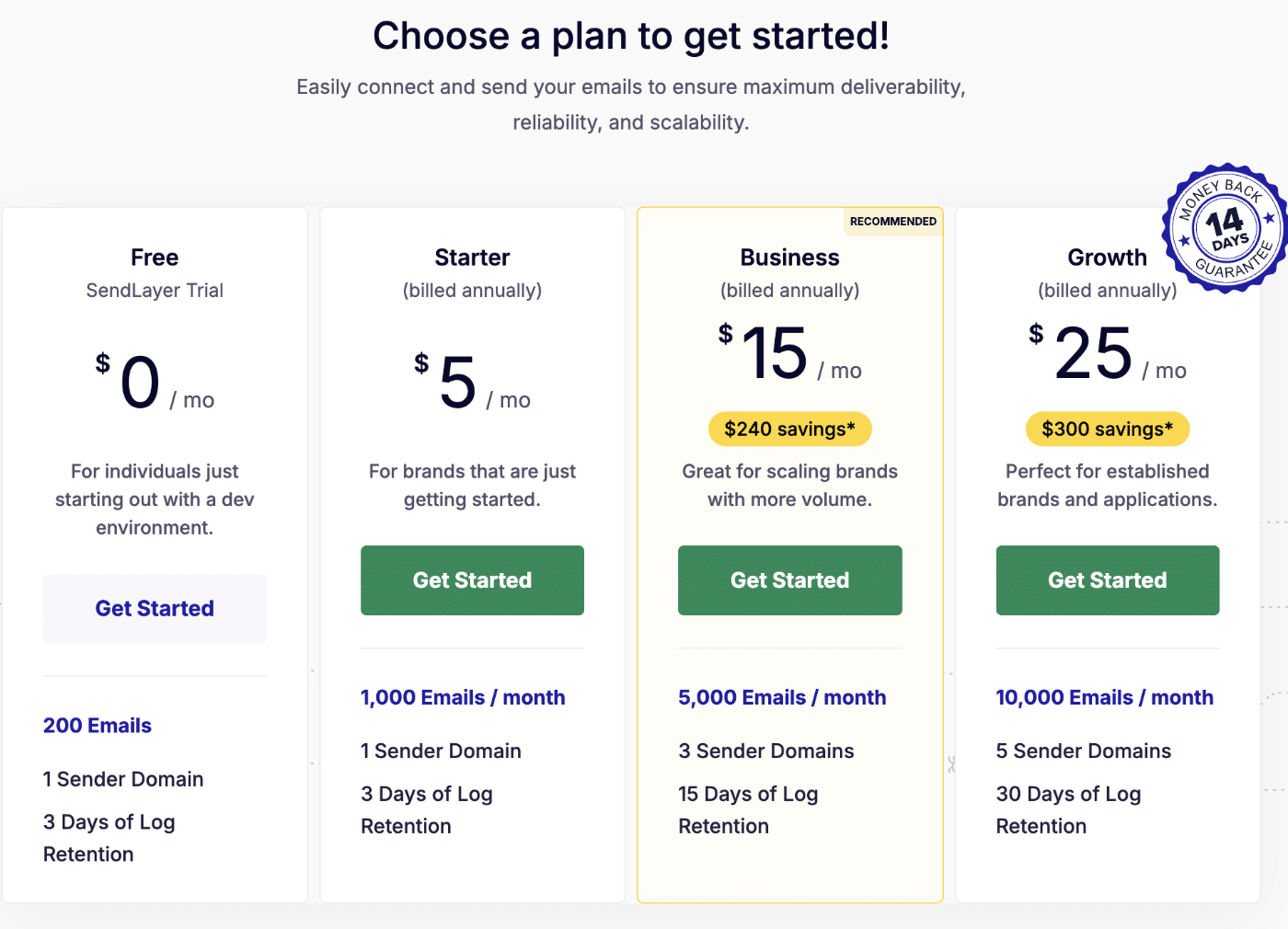The width and height of the screenshot is (1288, 929).
Task: Click the Starter plan title
Action: pyautogui.click(x=472, y=258)
